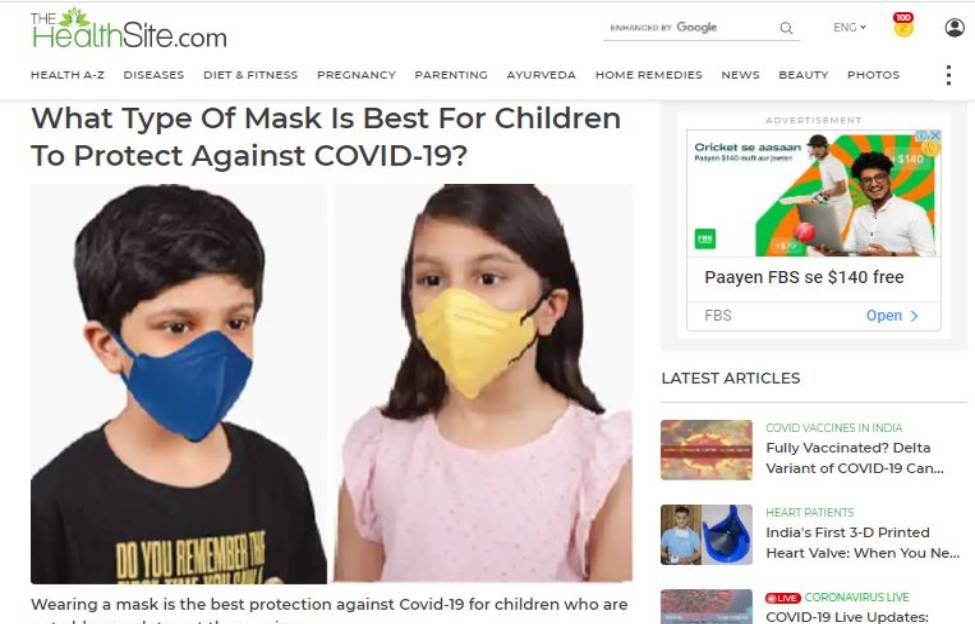Viewport: 975px width, 624px height.
Task: Click the Covid Vaccines In India category
Action: (x=834, y=428)
